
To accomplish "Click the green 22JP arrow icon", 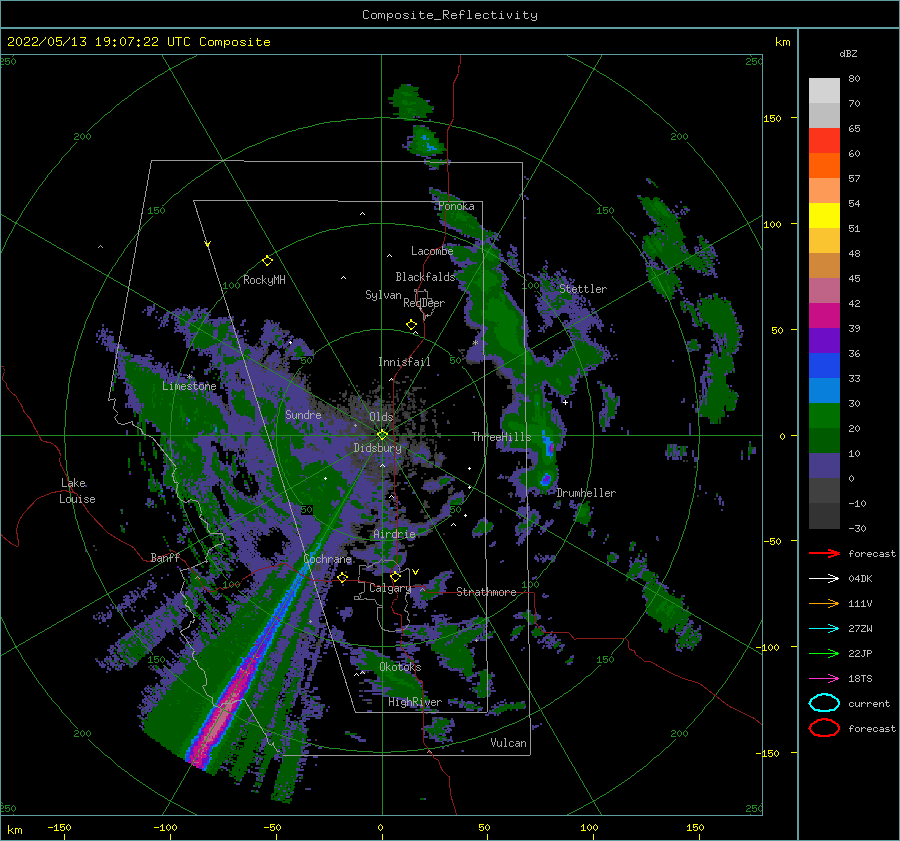I will tap(824, 653).
